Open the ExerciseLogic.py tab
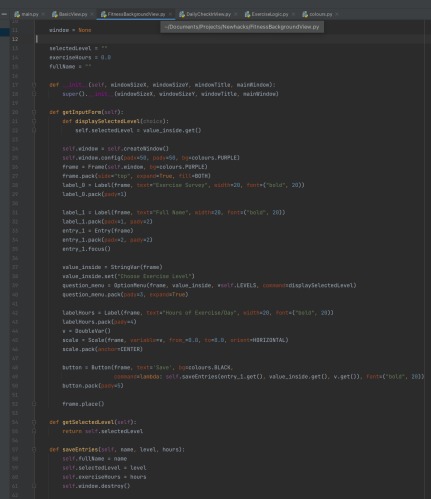Screen dimensions: 431x499 pyautogui.click(x=270, y=14)
